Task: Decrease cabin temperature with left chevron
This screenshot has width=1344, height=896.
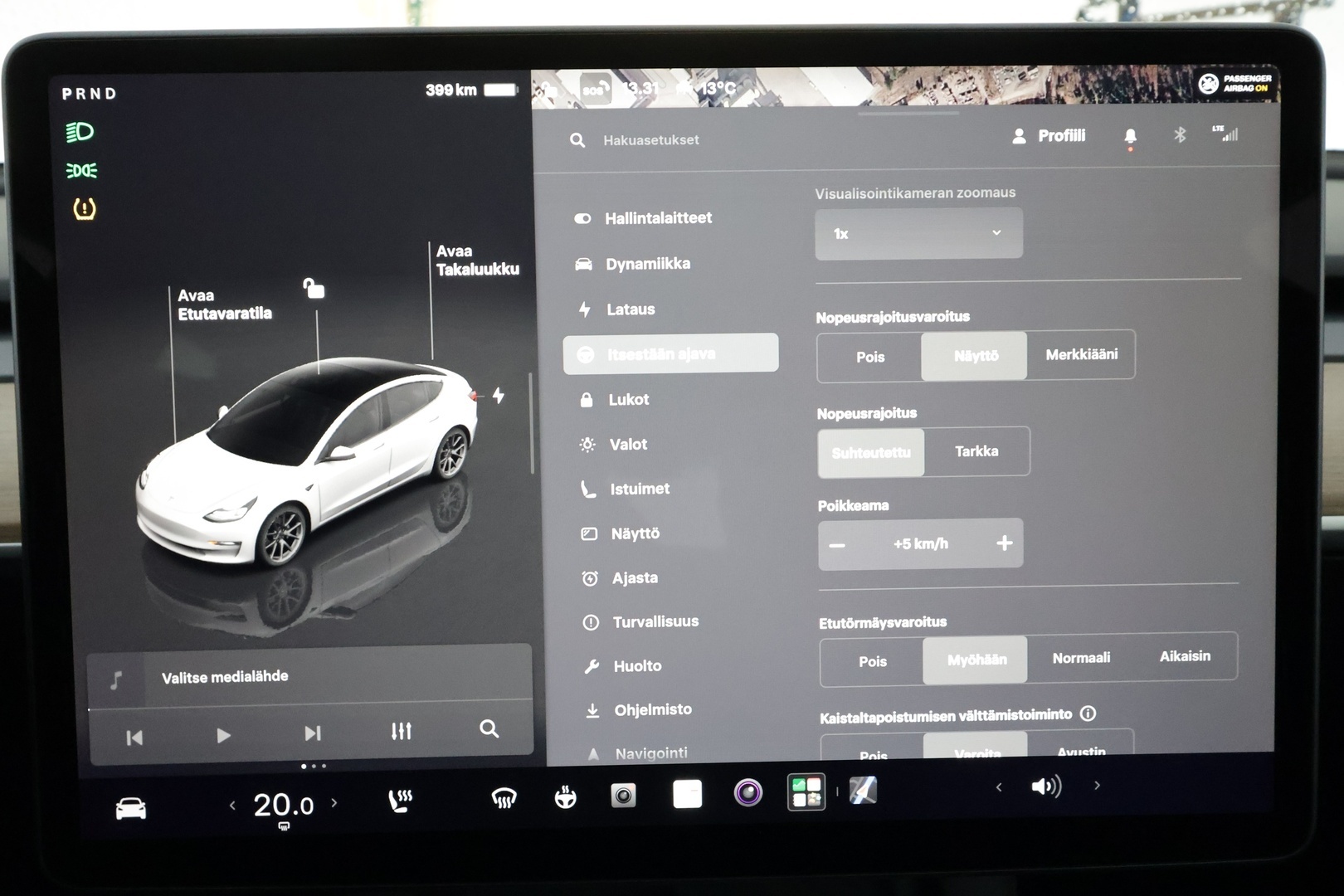Action: [x=232, y=805]
